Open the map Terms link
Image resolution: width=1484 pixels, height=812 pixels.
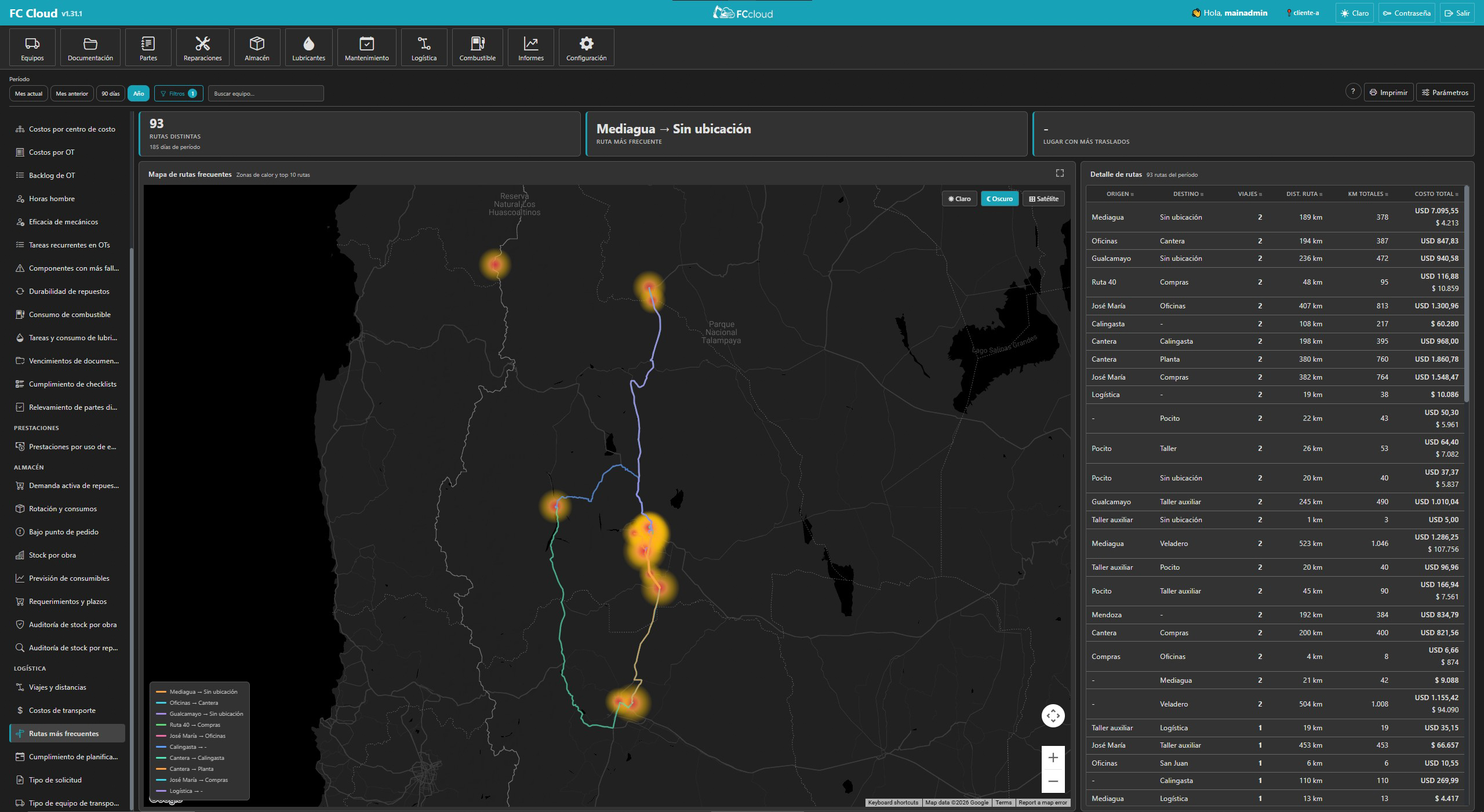1003,803
